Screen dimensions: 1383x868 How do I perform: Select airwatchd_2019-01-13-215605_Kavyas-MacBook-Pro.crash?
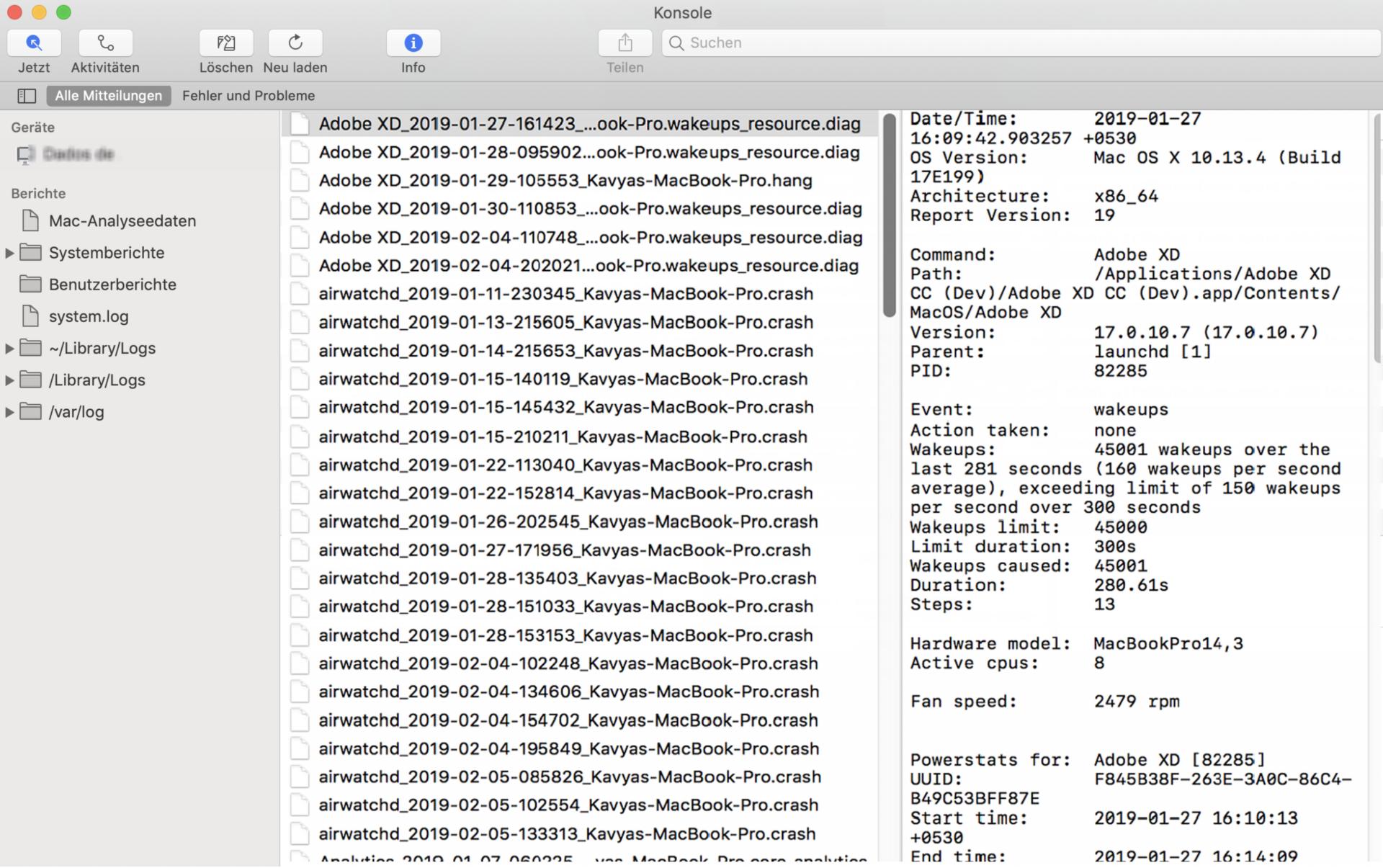[x=566, y=322]
